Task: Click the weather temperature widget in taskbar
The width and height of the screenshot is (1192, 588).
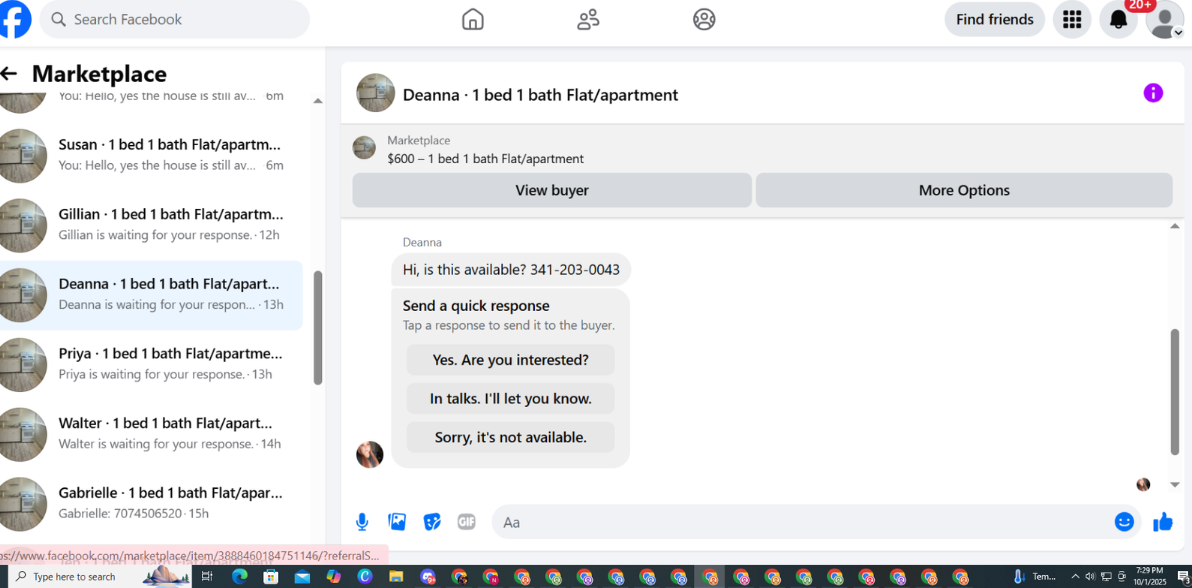Action: pos(1035,577)
